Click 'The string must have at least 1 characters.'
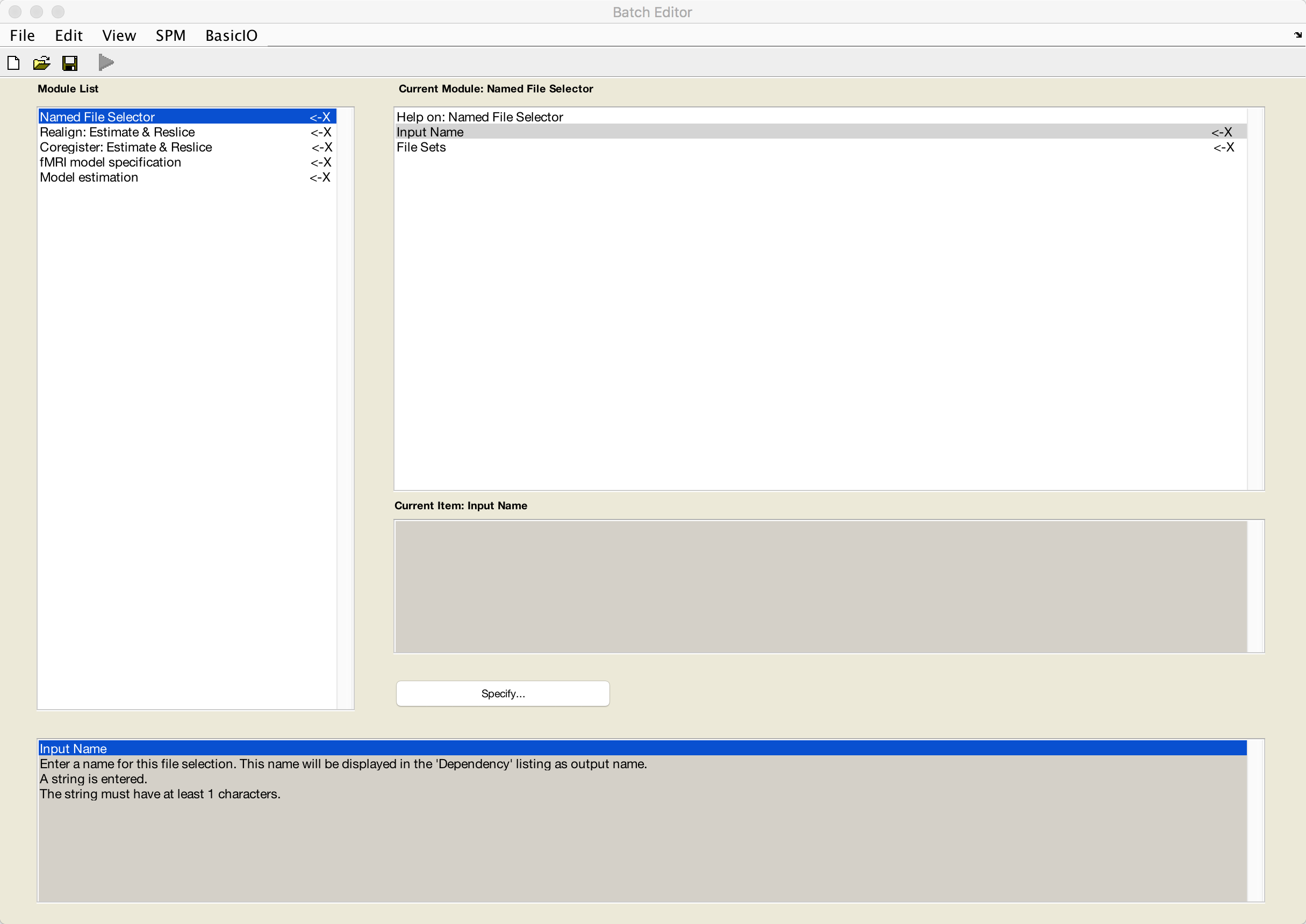This screenshot has width=1306, height=924. tap(160, 793)
